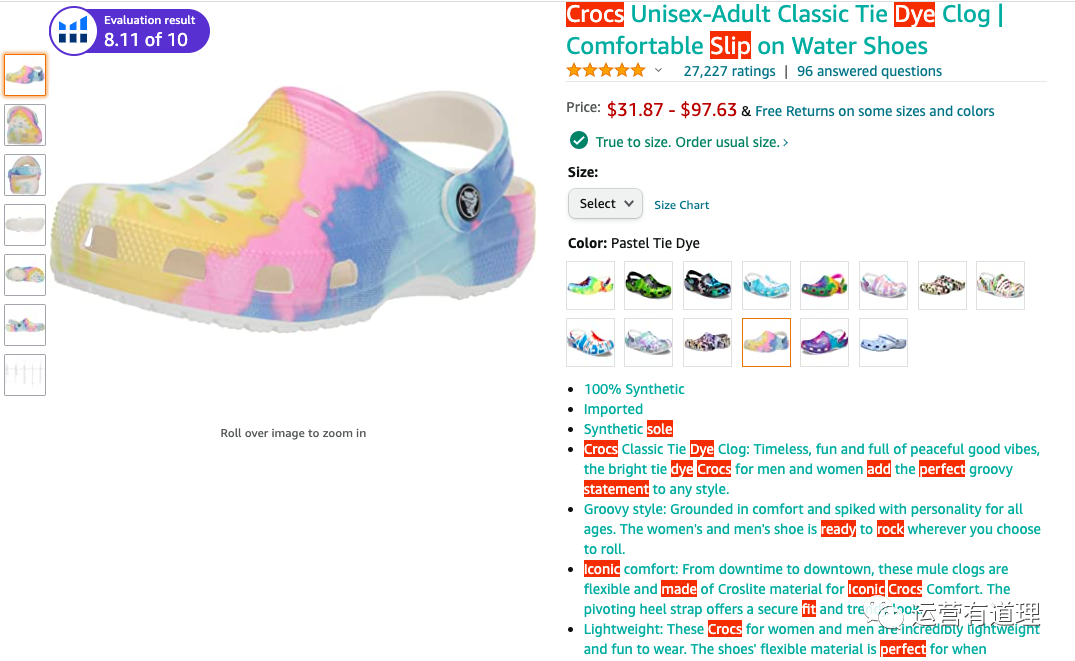
Task: Select the white sole thumbnail image
Action: click(x=25, y=225)
